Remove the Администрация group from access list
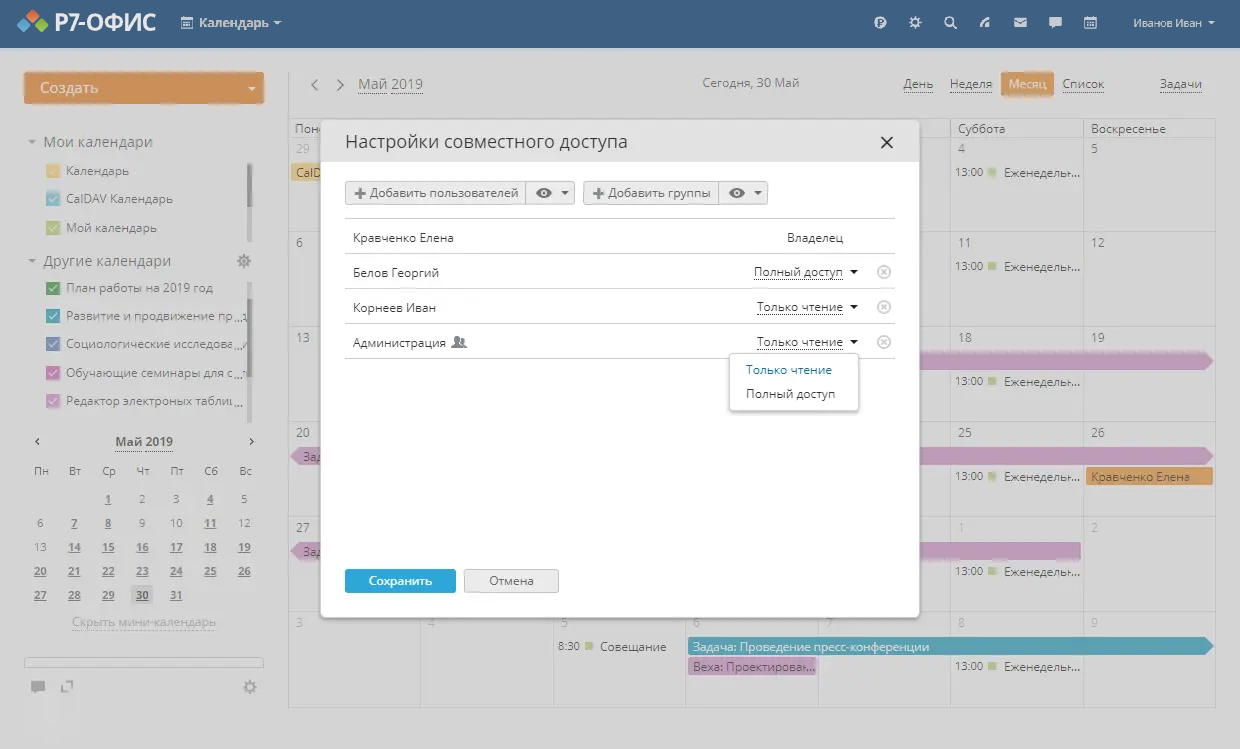The image size is (1240, 749). (x=884, y=342)
